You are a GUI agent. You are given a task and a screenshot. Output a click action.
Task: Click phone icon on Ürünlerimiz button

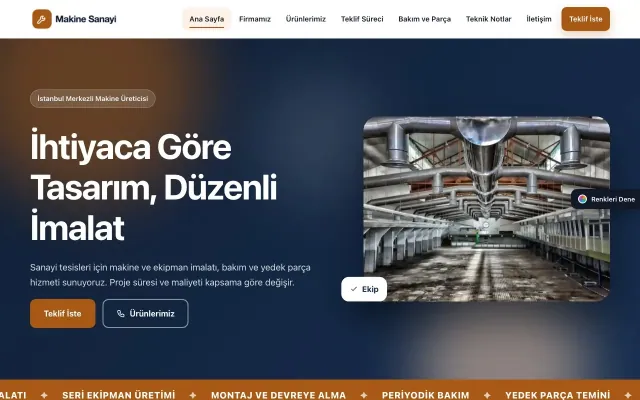pos(121,313)
